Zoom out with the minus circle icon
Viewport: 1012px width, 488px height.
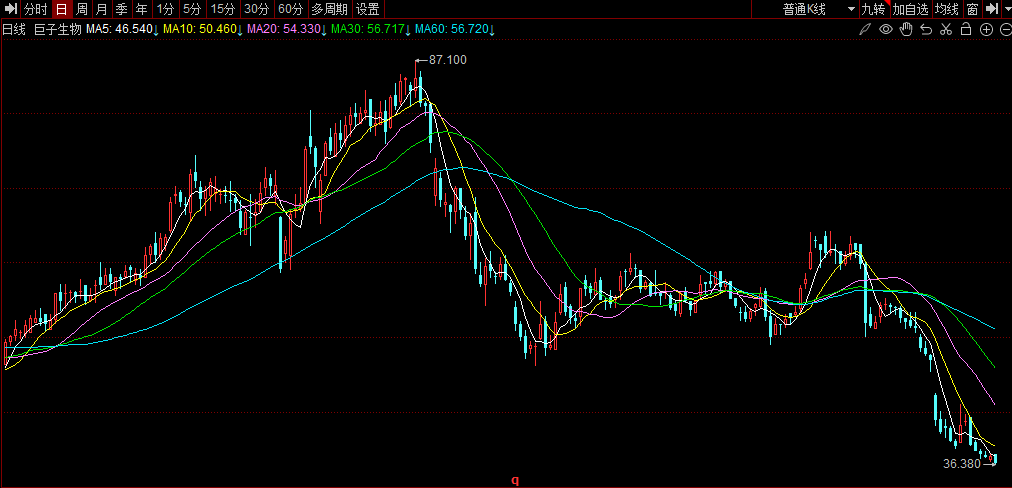(1004, 29)
